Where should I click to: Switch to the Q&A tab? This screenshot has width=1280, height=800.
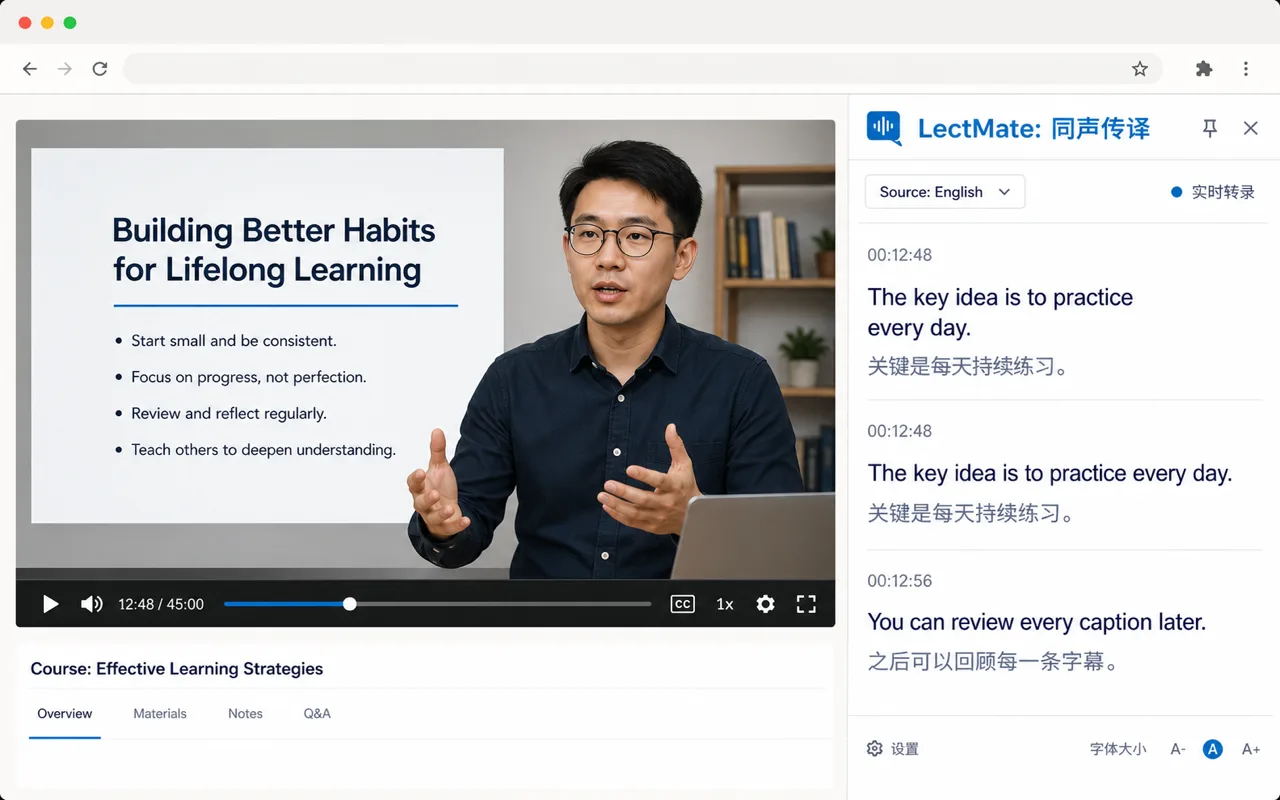tap(317, 714)
